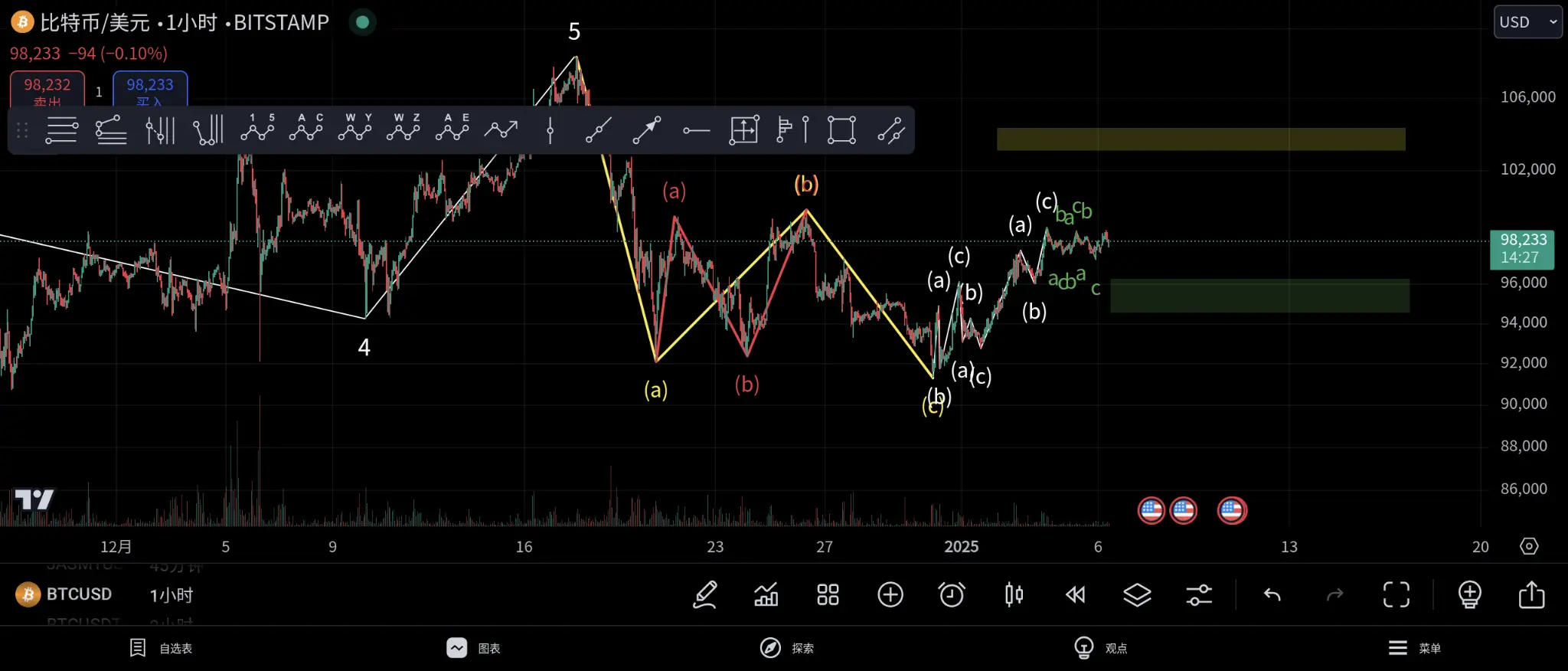Switch to the 图表 chart tab
The height and width of the screenshot is (671, 1568).
click(474, 648)
